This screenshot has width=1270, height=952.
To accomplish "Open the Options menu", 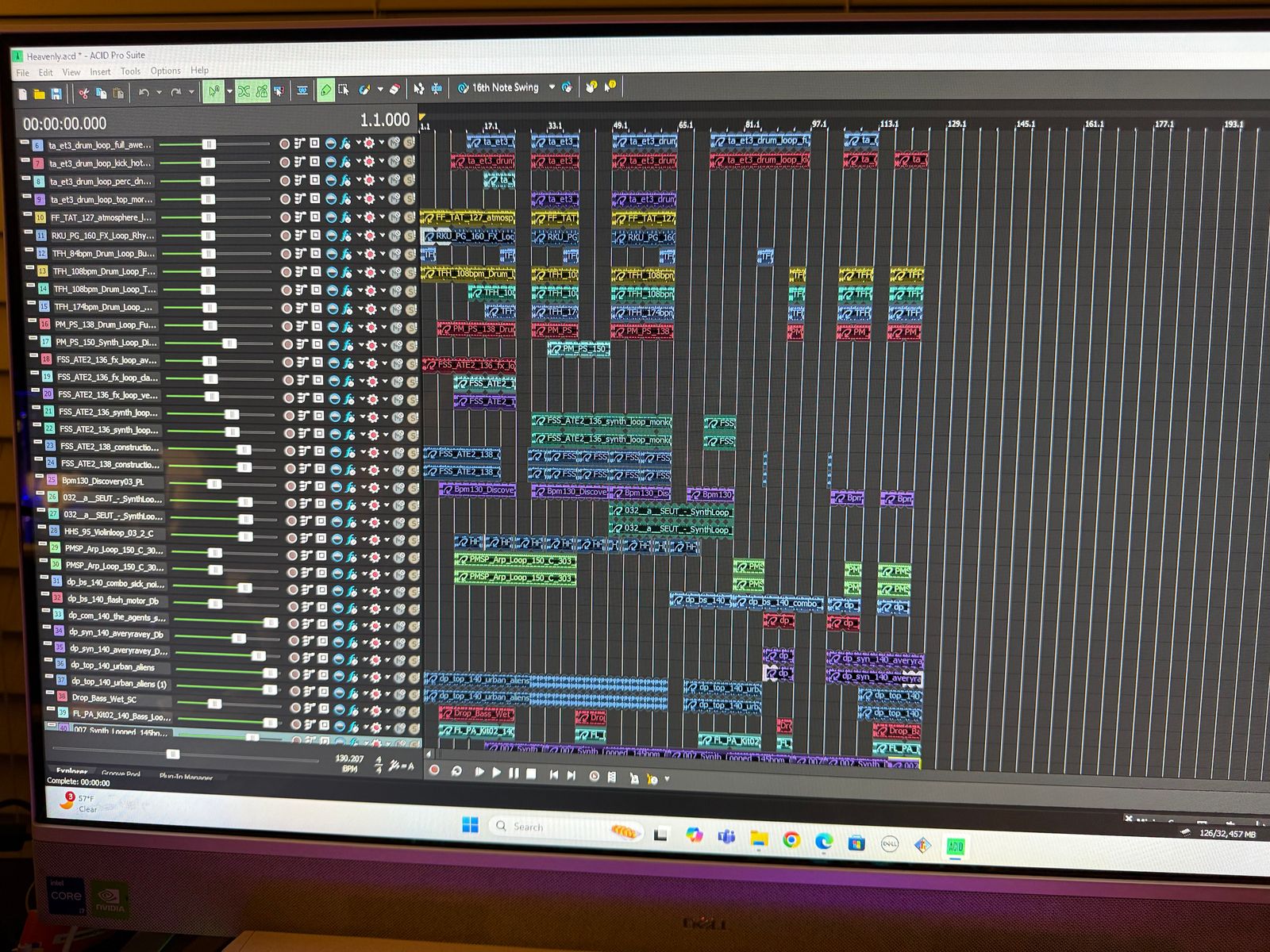I will click(165, 71).
